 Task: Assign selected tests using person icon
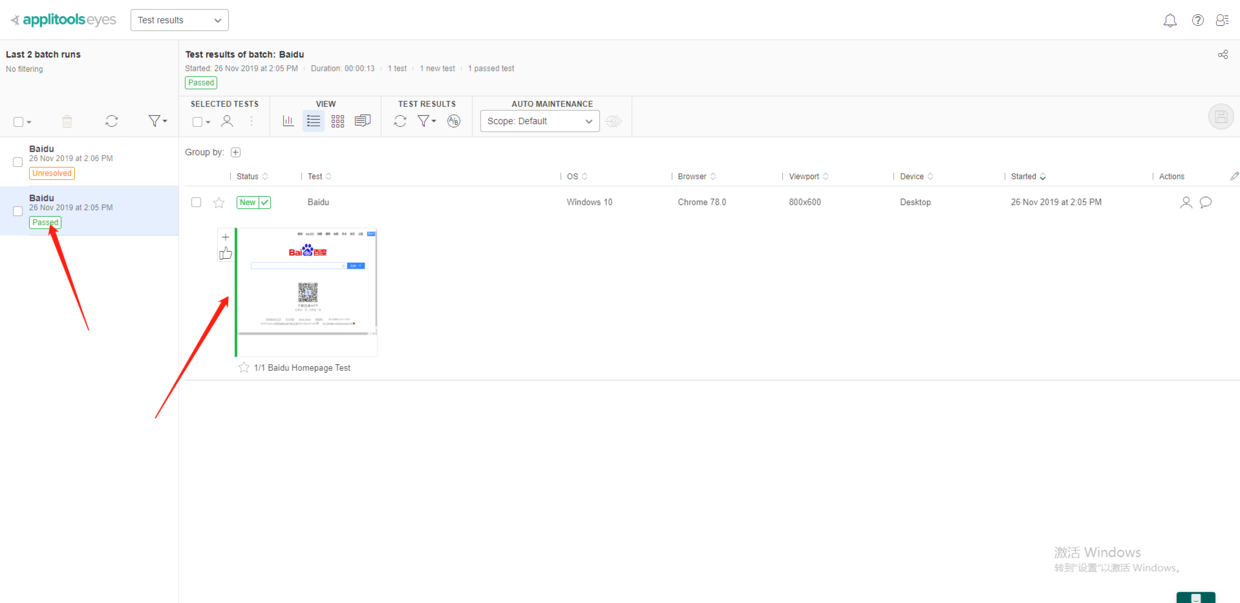[227, 121]
